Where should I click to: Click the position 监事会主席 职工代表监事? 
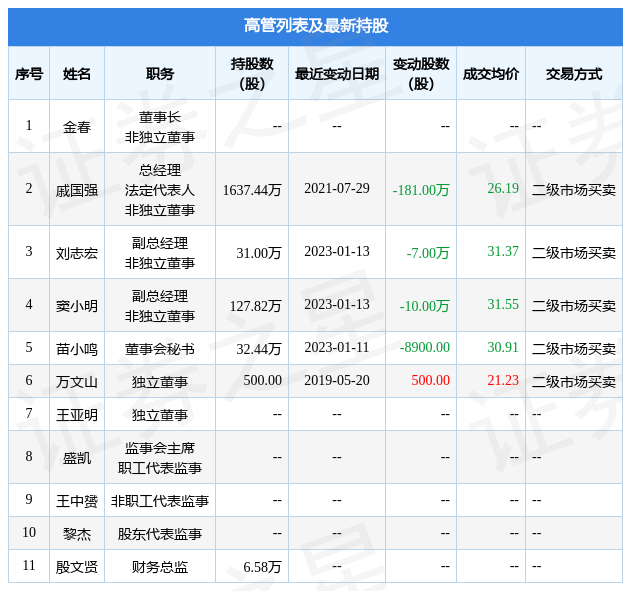[x=160, y=458]
